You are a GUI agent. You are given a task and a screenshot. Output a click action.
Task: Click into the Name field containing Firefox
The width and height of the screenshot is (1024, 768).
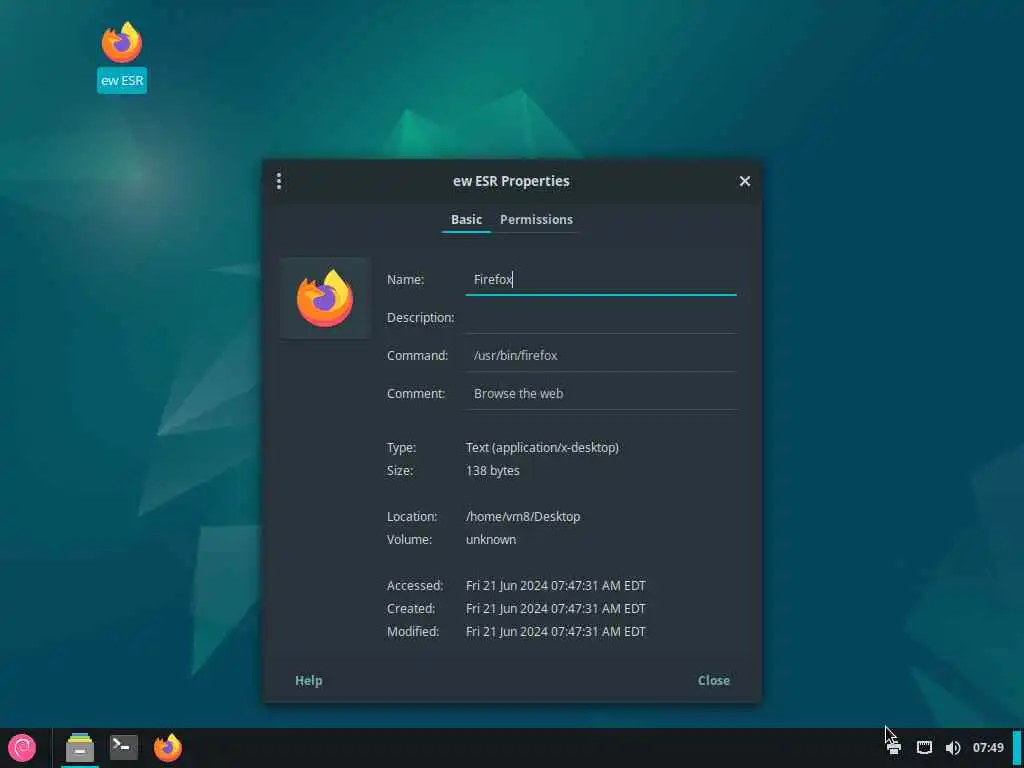pyautogui.click(x=601, y=280)
